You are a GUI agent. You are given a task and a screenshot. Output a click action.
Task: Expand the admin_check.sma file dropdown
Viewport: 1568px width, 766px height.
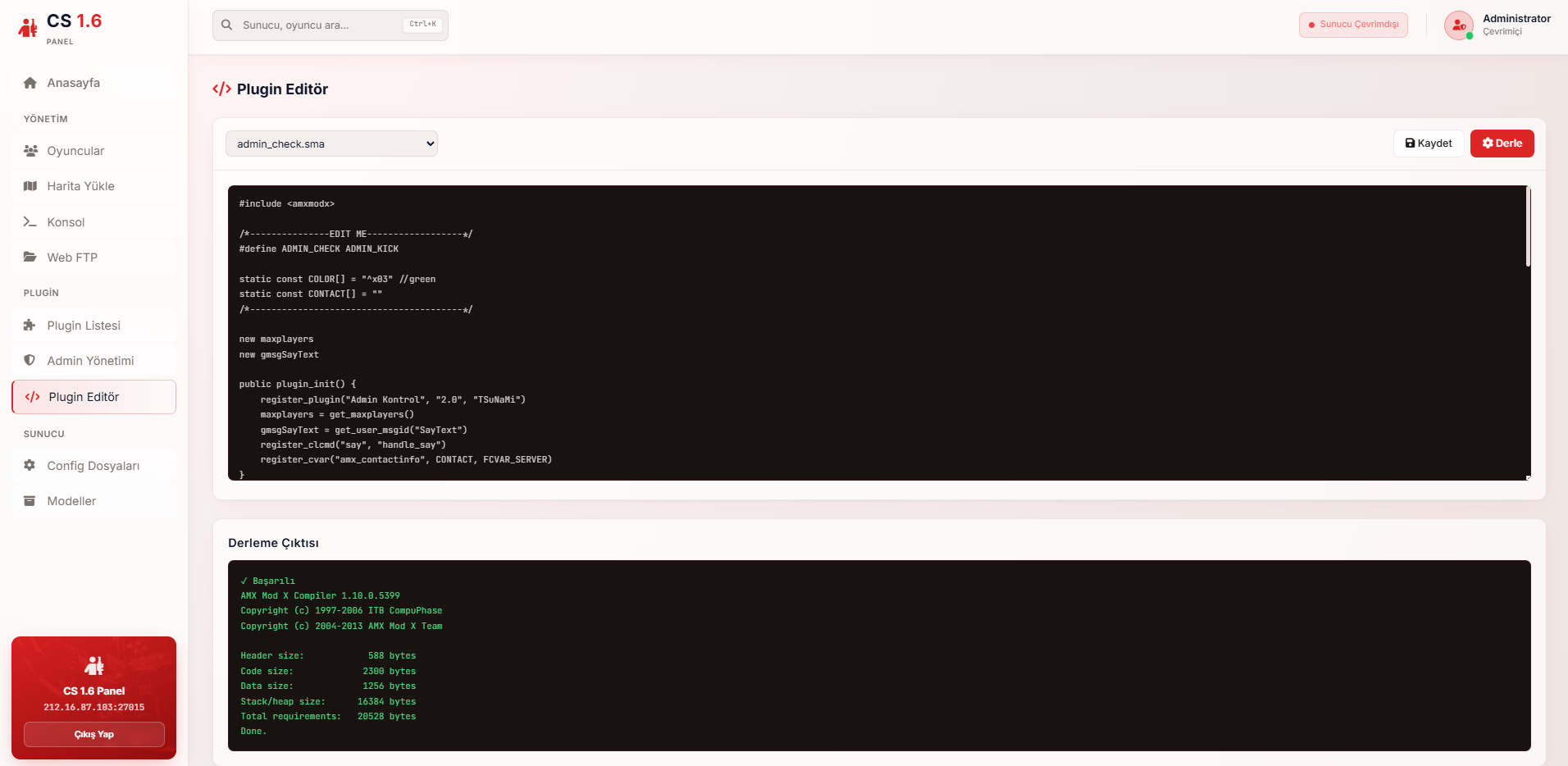[331, 144]
